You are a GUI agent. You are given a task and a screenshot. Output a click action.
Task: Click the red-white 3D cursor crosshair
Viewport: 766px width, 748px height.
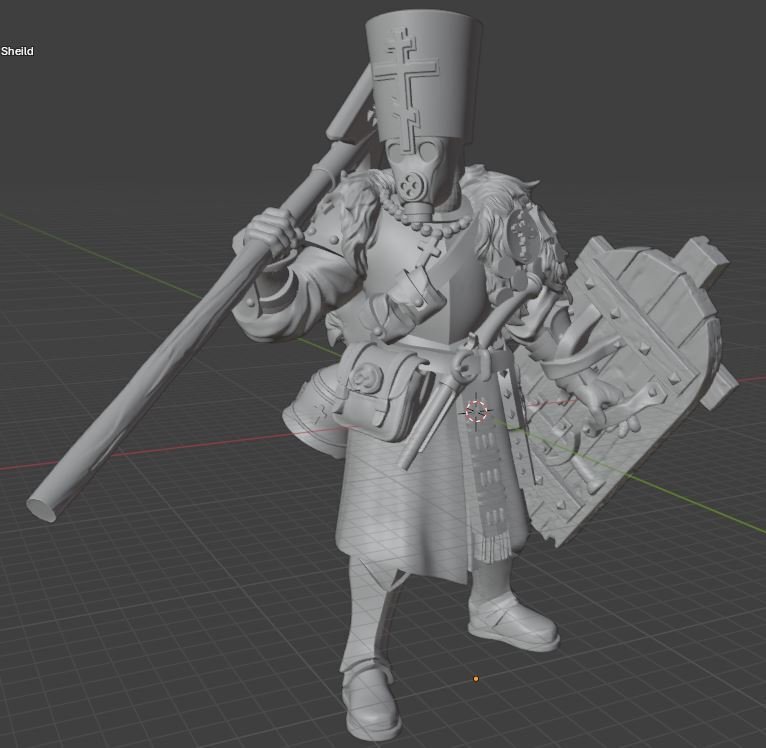(x=476, y=412)
